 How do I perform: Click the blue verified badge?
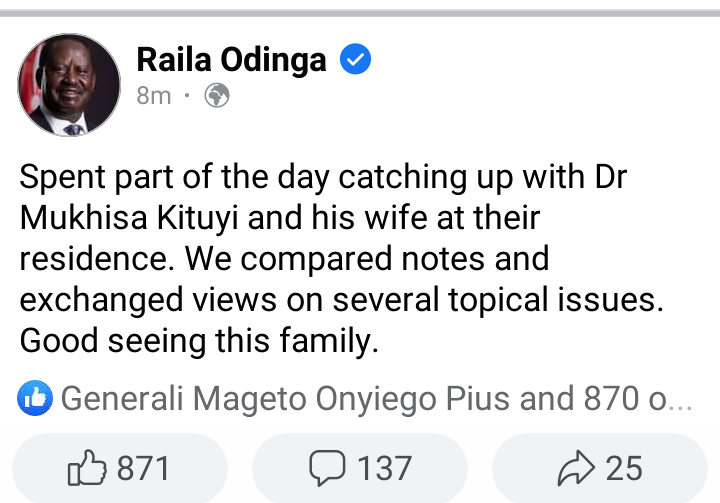point(356,60)
